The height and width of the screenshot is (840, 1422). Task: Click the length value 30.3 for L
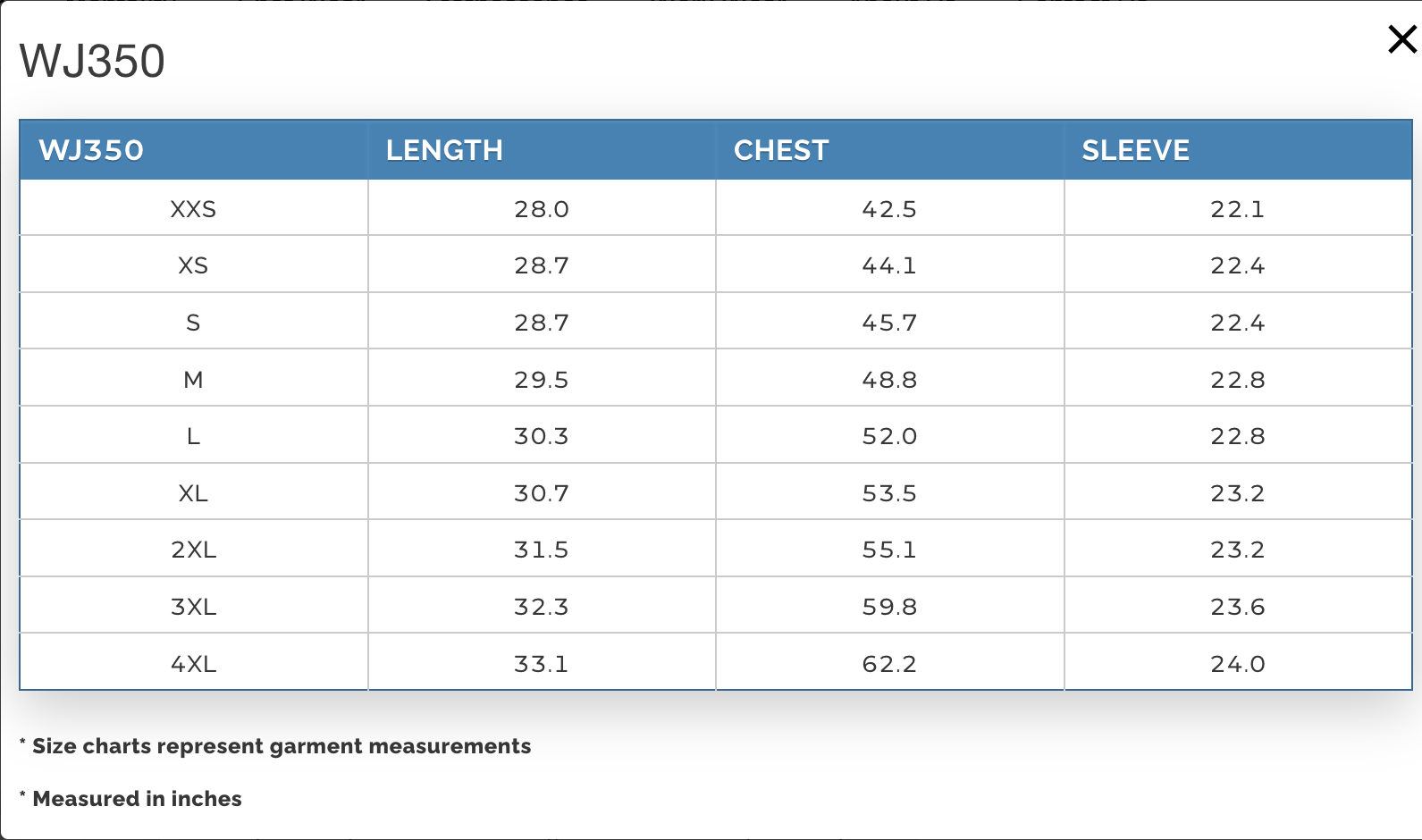pos(541,436)
